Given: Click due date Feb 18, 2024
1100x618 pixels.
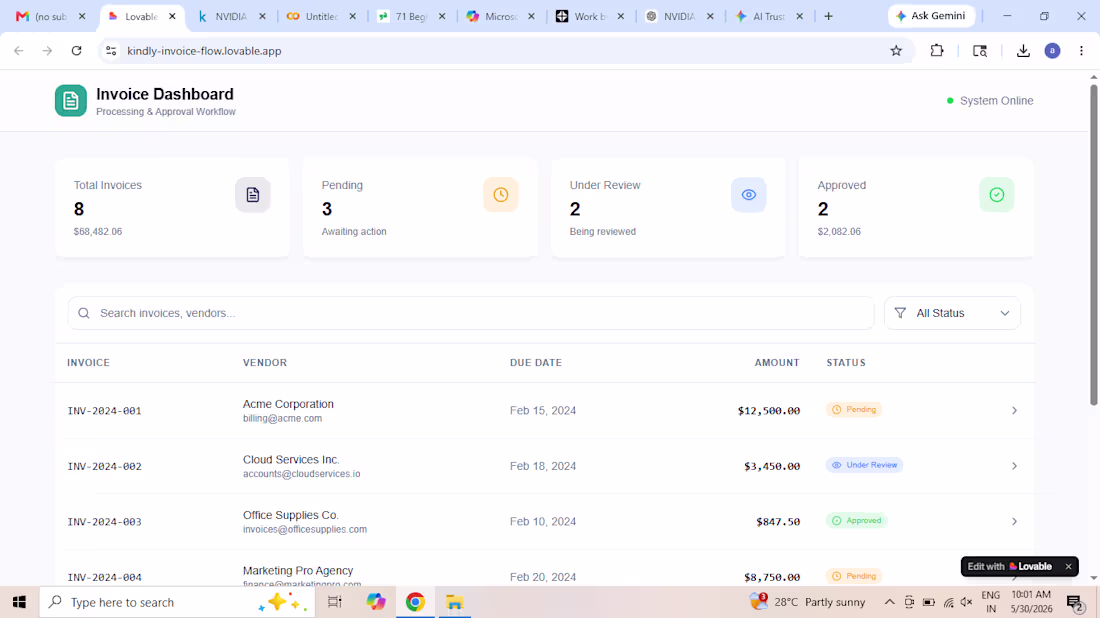Looking at the screenshot, I should point(543,466).
